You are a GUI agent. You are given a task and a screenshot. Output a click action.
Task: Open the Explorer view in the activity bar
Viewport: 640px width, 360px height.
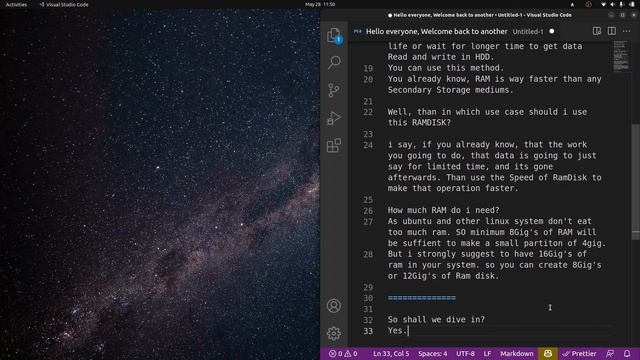coord(334,35)
